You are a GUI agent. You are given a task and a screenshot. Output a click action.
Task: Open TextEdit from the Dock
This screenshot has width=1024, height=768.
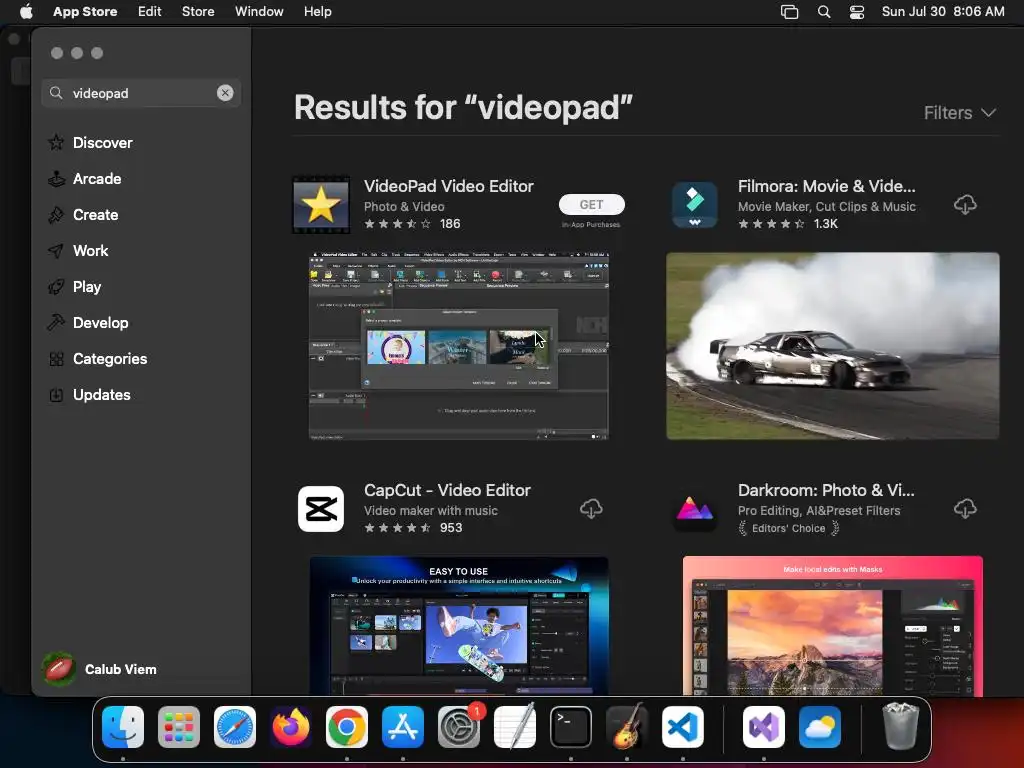pyautogui.click(x=515, y=727)
